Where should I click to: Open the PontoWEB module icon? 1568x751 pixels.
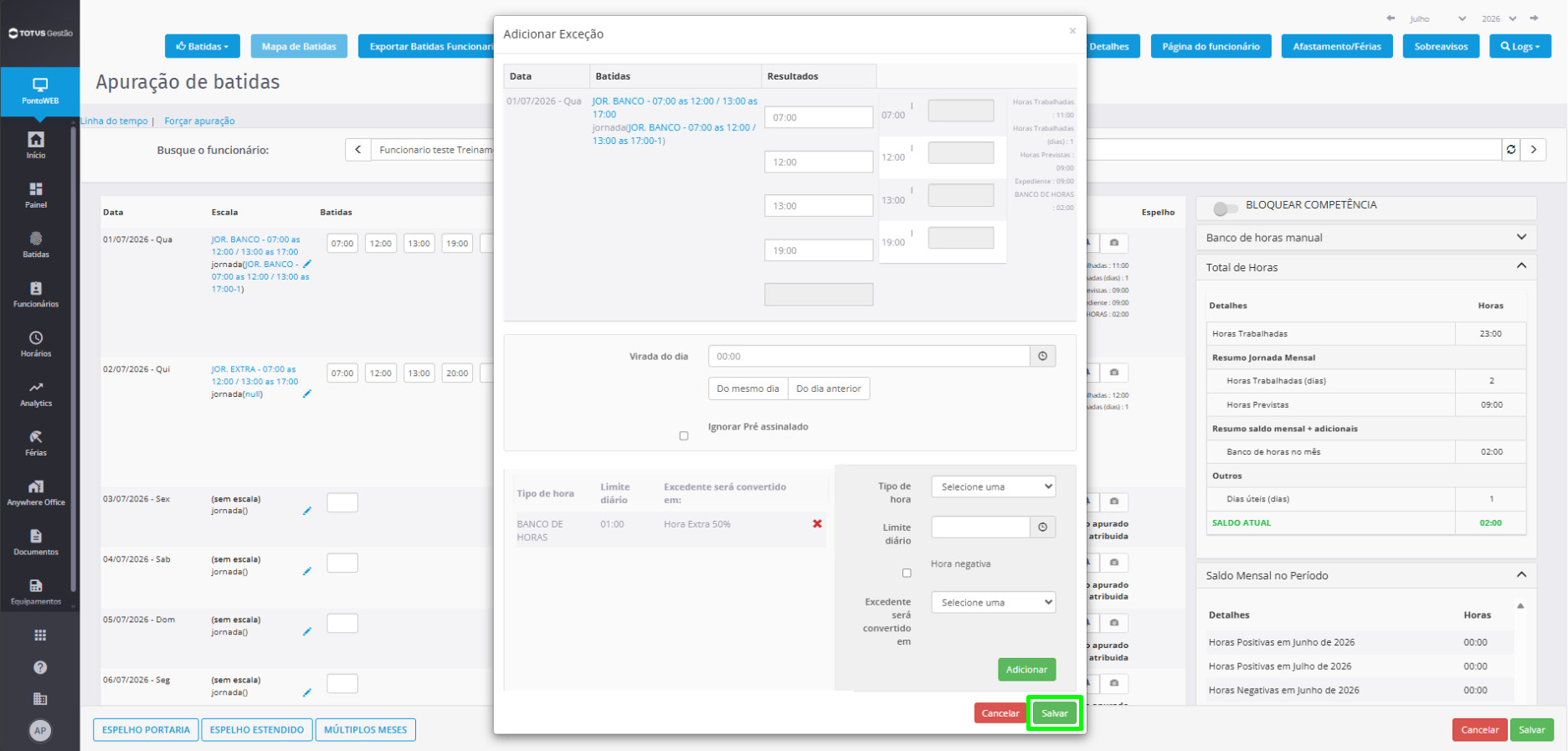click(39, 90)
